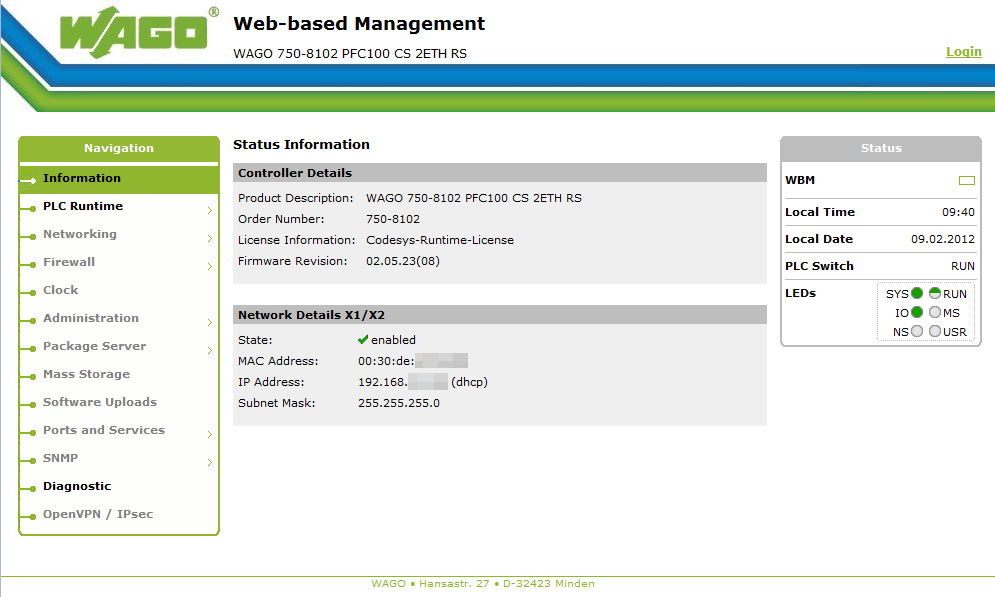Click the Login link

tap(963, 51)
